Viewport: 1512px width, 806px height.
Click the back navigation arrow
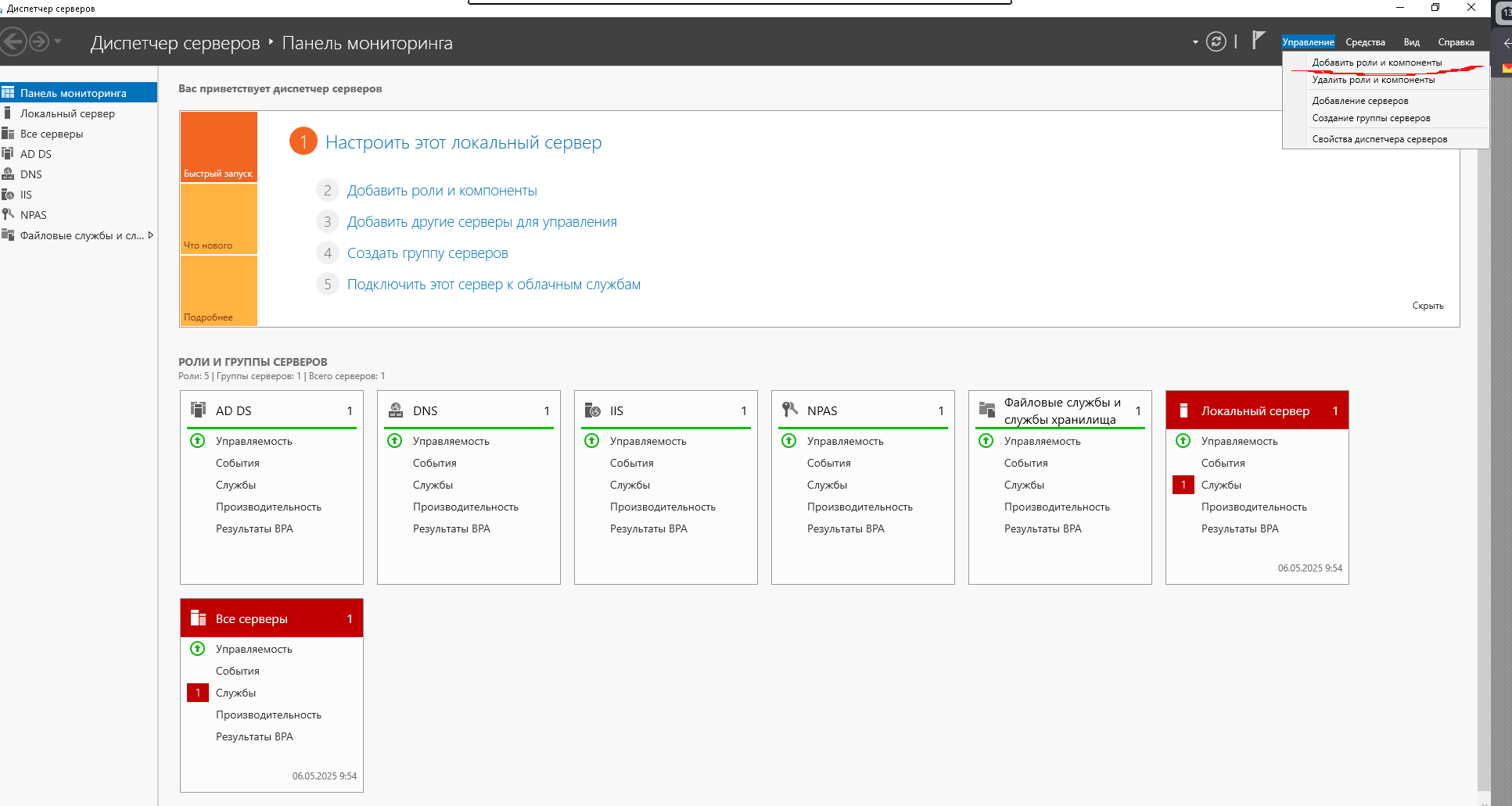click(x=13, y=41)
